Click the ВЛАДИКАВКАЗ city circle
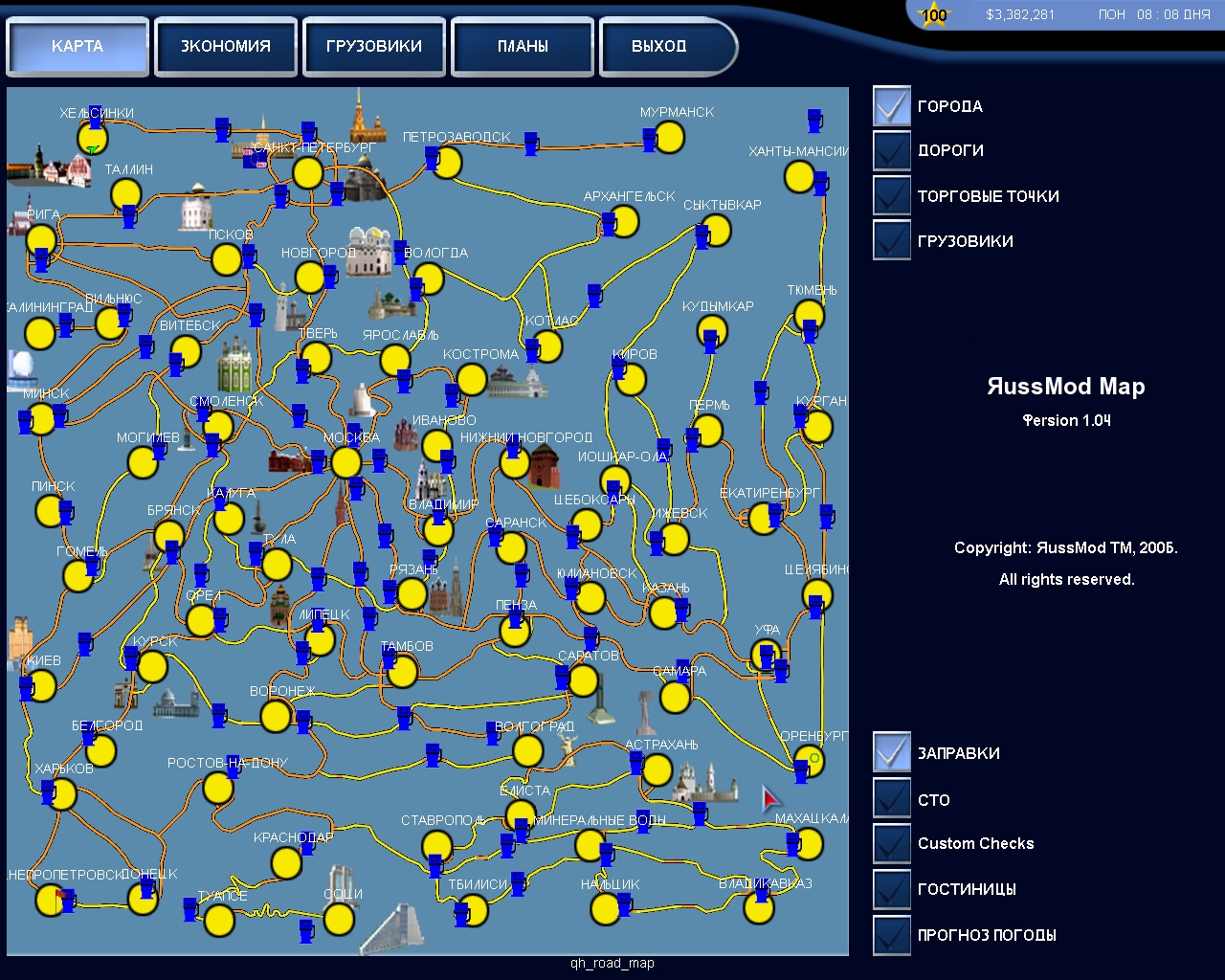 pos(759,908)
